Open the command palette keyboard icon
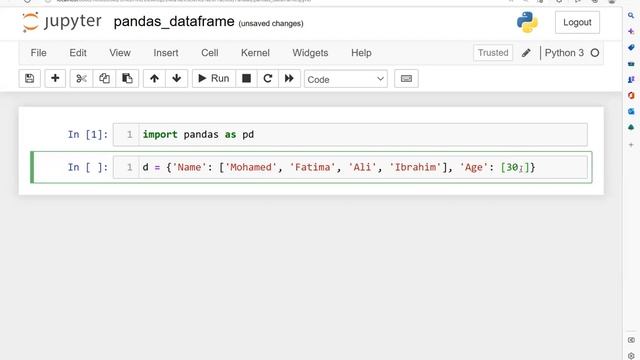The width and height of the screenshot is (640, 360). pyautogui.click(x=406, y=78)
